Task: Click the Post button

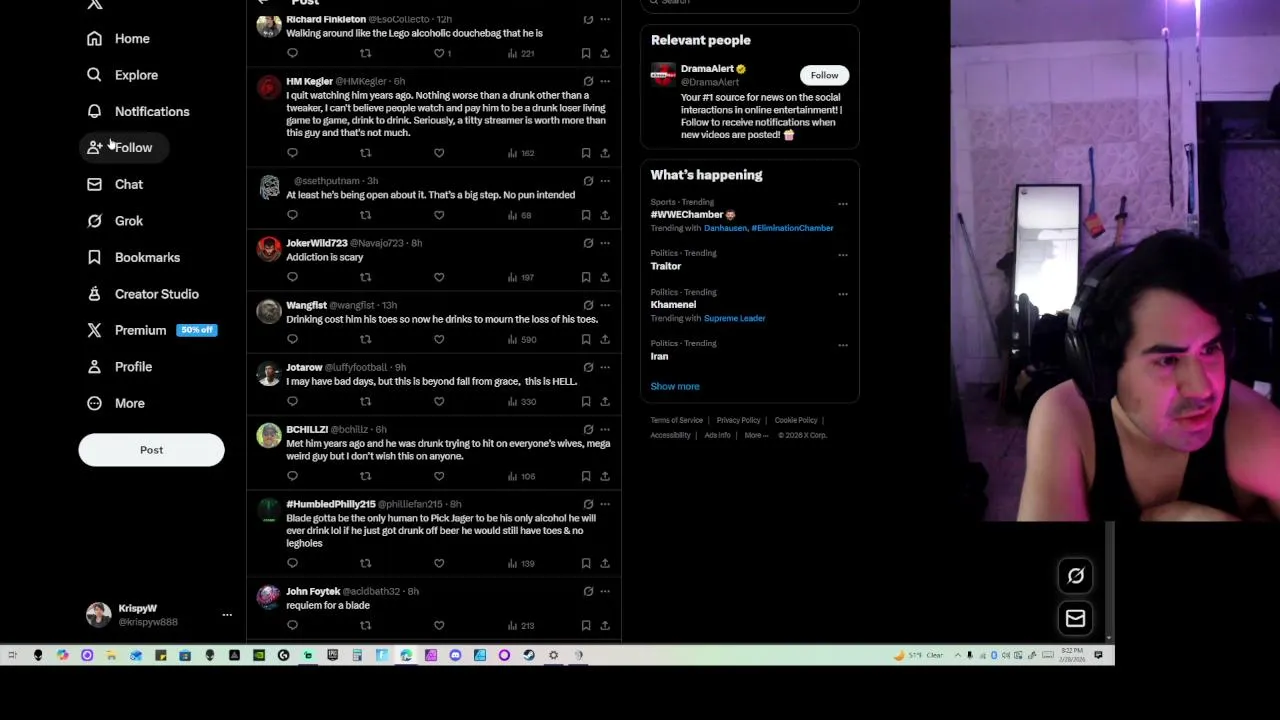Action: (151, 450)
